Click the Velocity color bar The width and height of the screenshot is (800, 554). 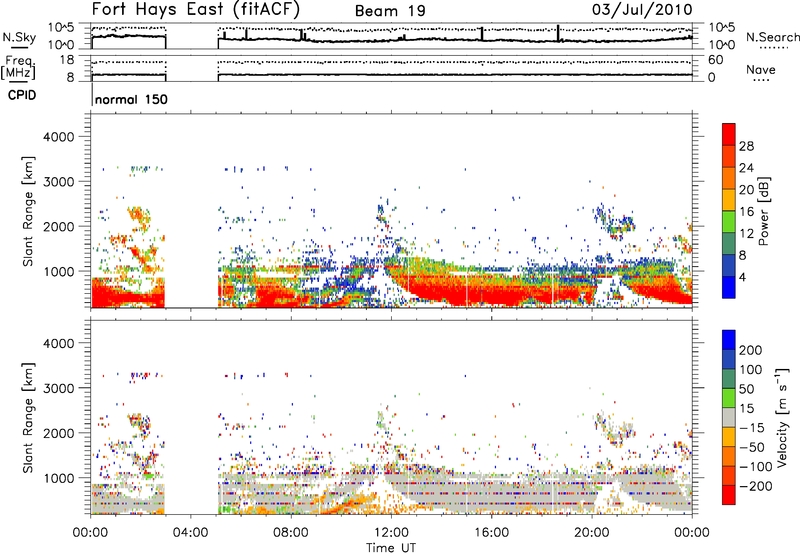click(729, 417)
